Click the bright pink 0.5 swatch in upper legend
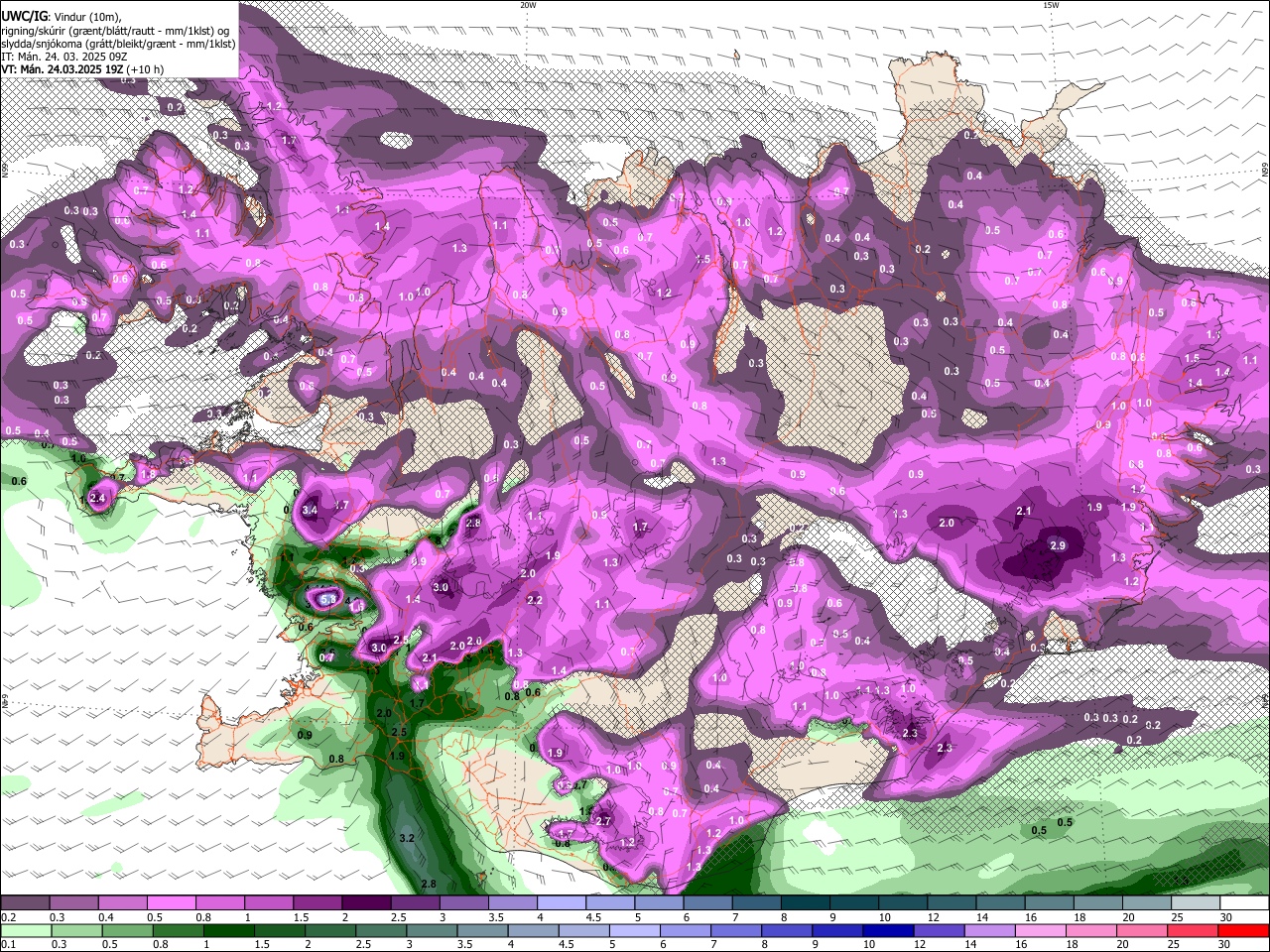 click(x=170, y=903)
